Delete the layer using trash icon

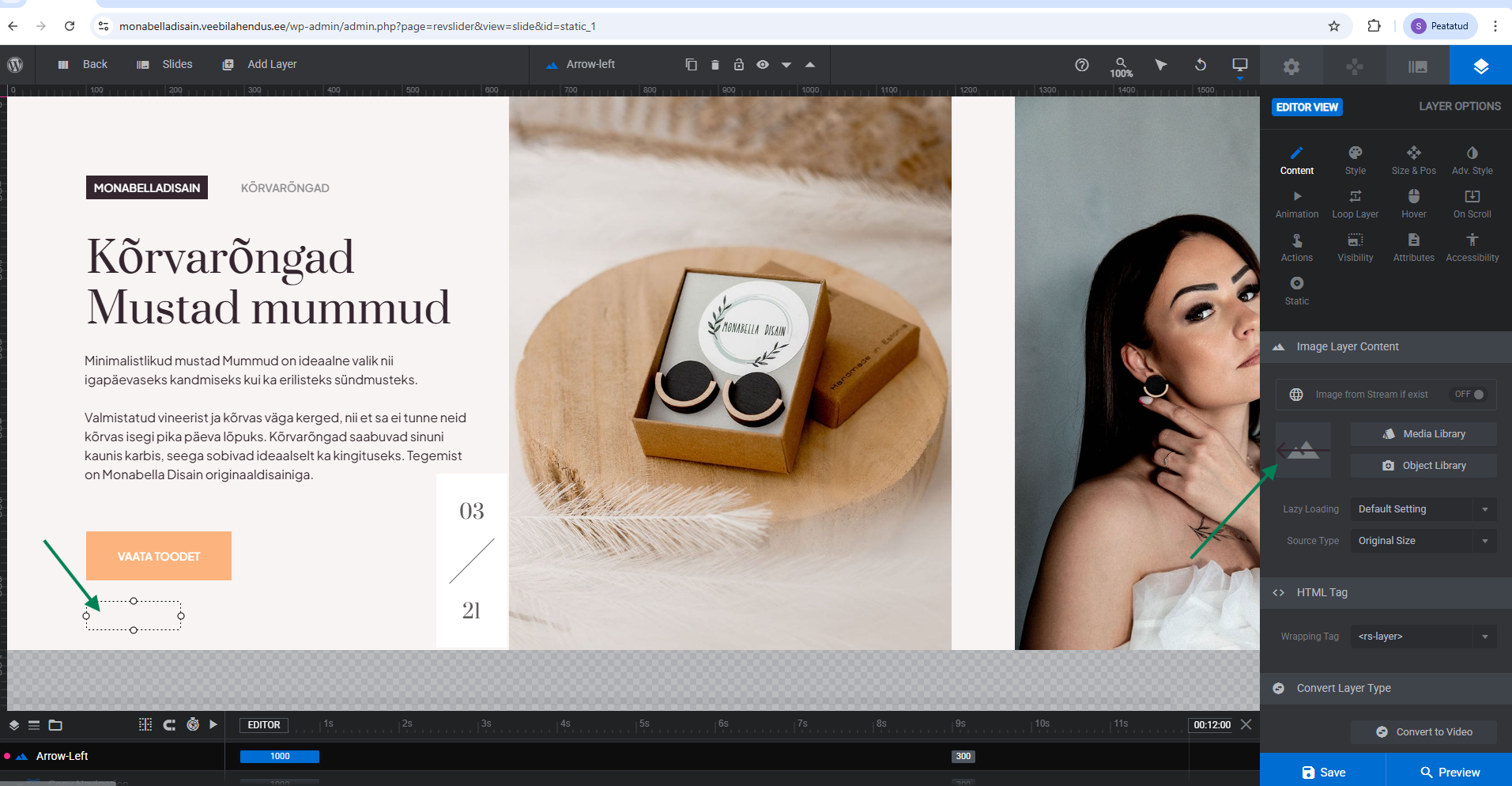[715, 65]
